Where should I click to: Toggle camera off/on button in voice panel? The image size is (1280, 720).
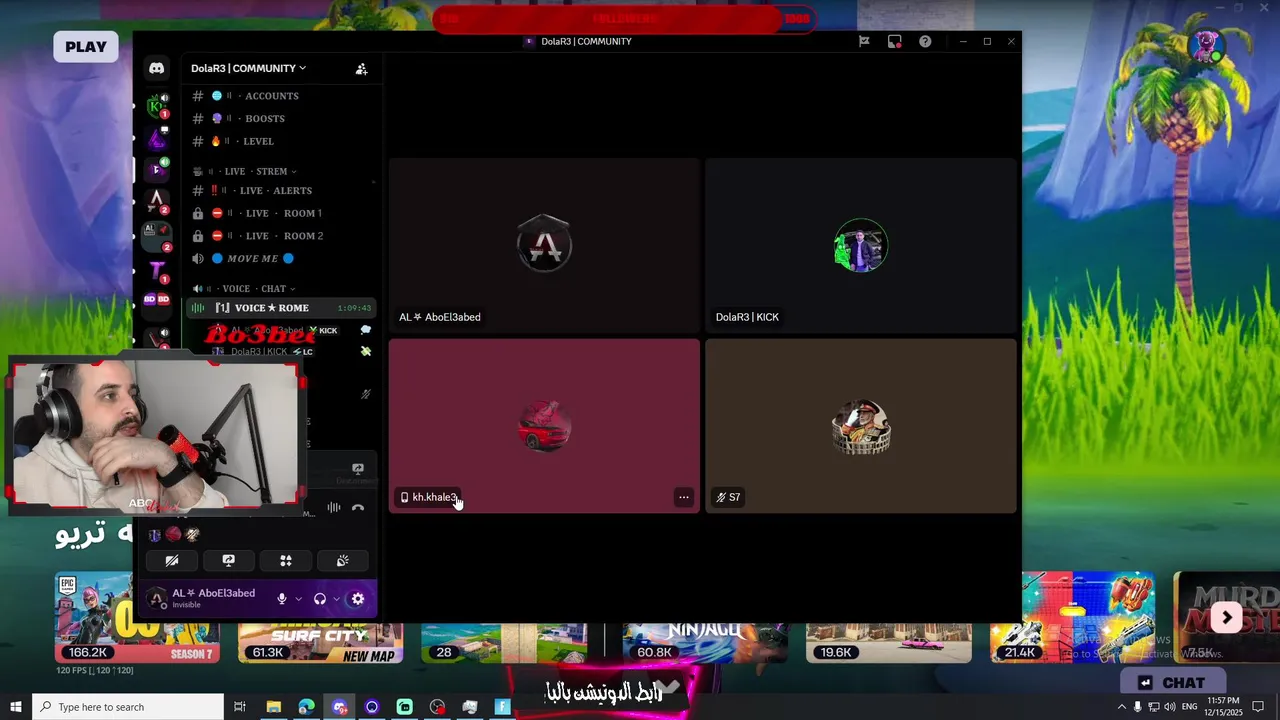[x=172, y=561]
